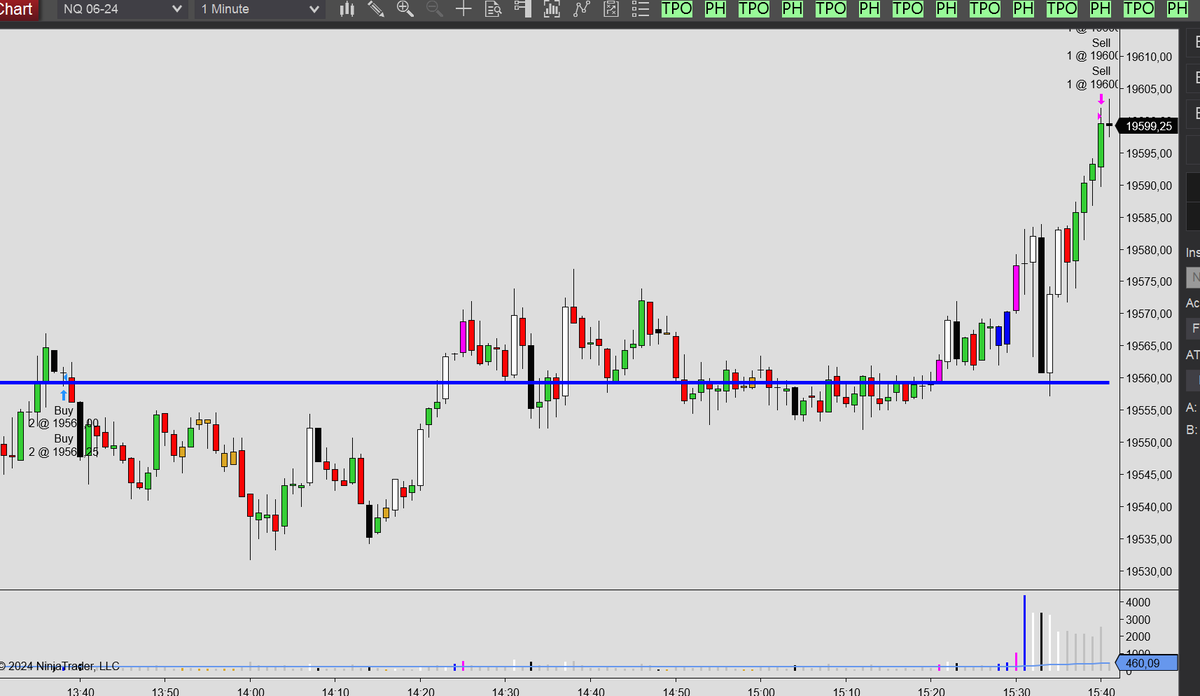Image resolution: width=1200 pixels, height=696 pixels.
Task: Click the magenta Sell execution arrow marker
Action: click(x=1101, y=99)
